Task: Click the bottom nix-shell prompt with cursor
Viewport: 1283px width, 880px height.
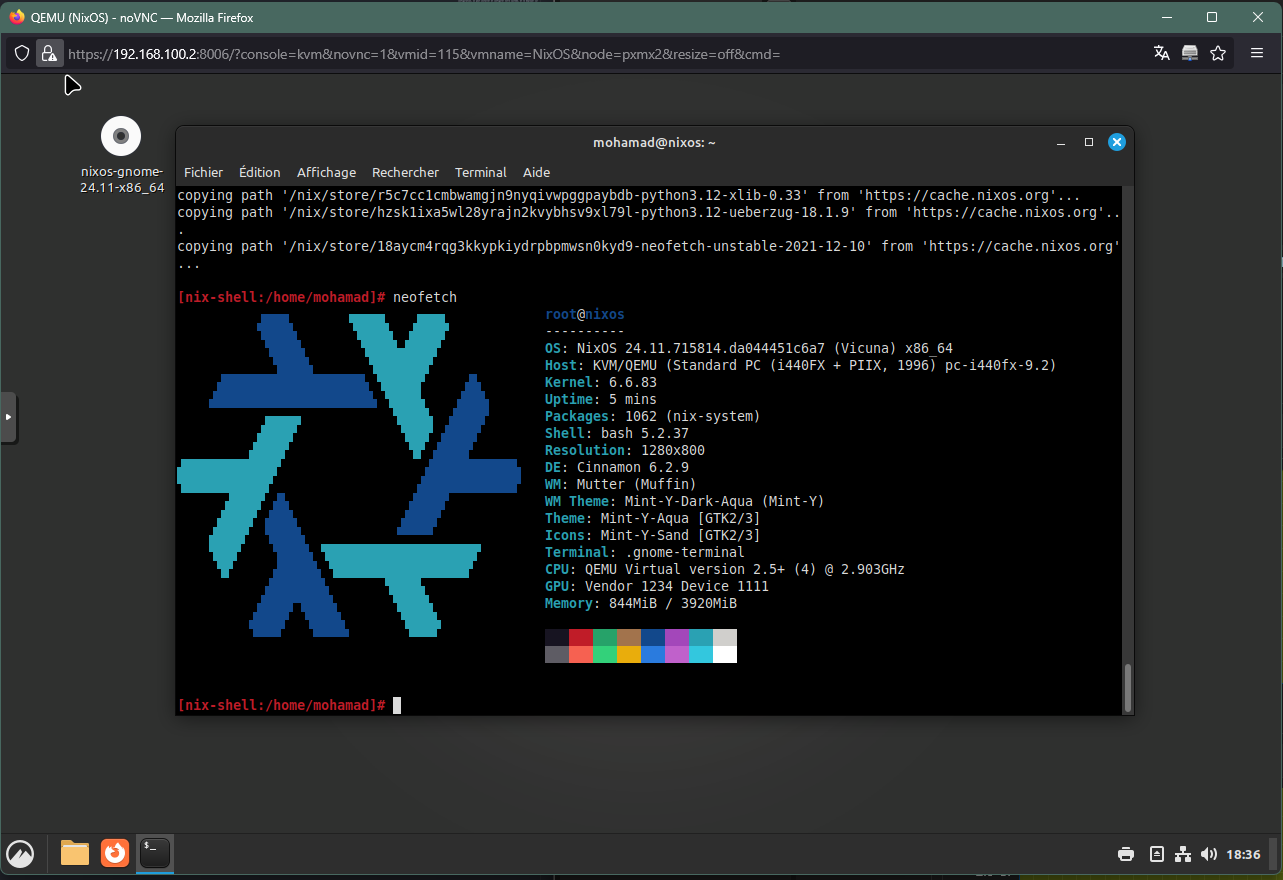Action: [x=289, y=705]
